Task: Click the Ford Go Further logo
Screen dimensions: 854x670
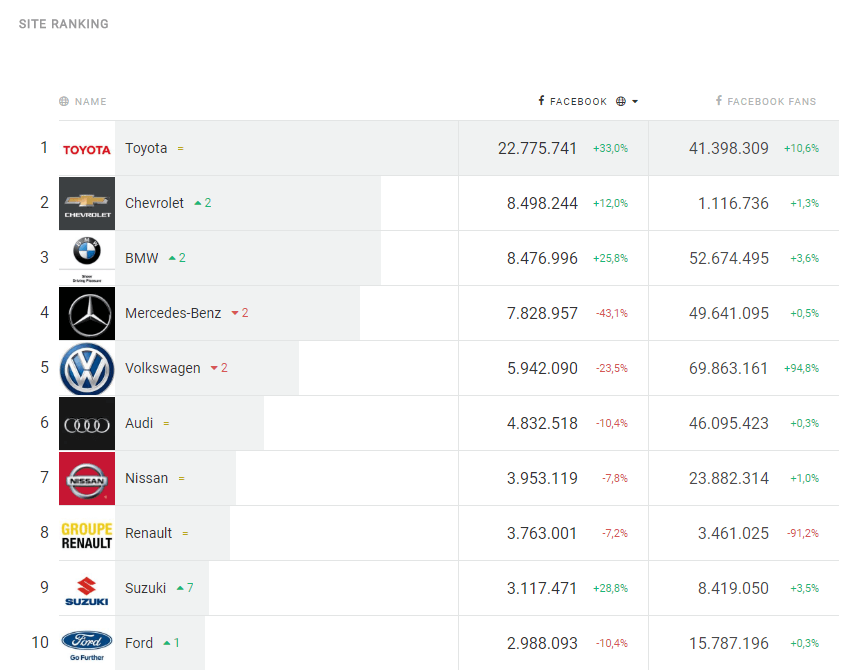Action: [x=87, y=643]
